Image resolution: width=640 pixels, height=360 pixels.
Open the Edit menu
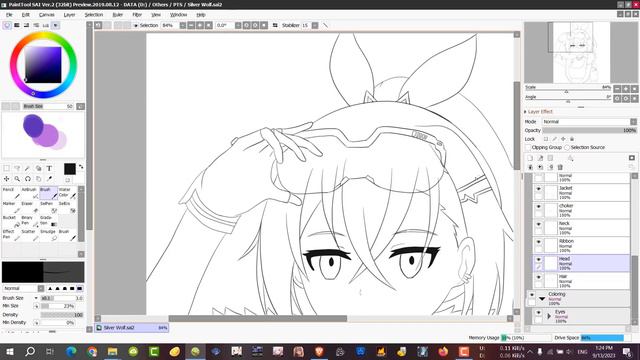(26, 15)
